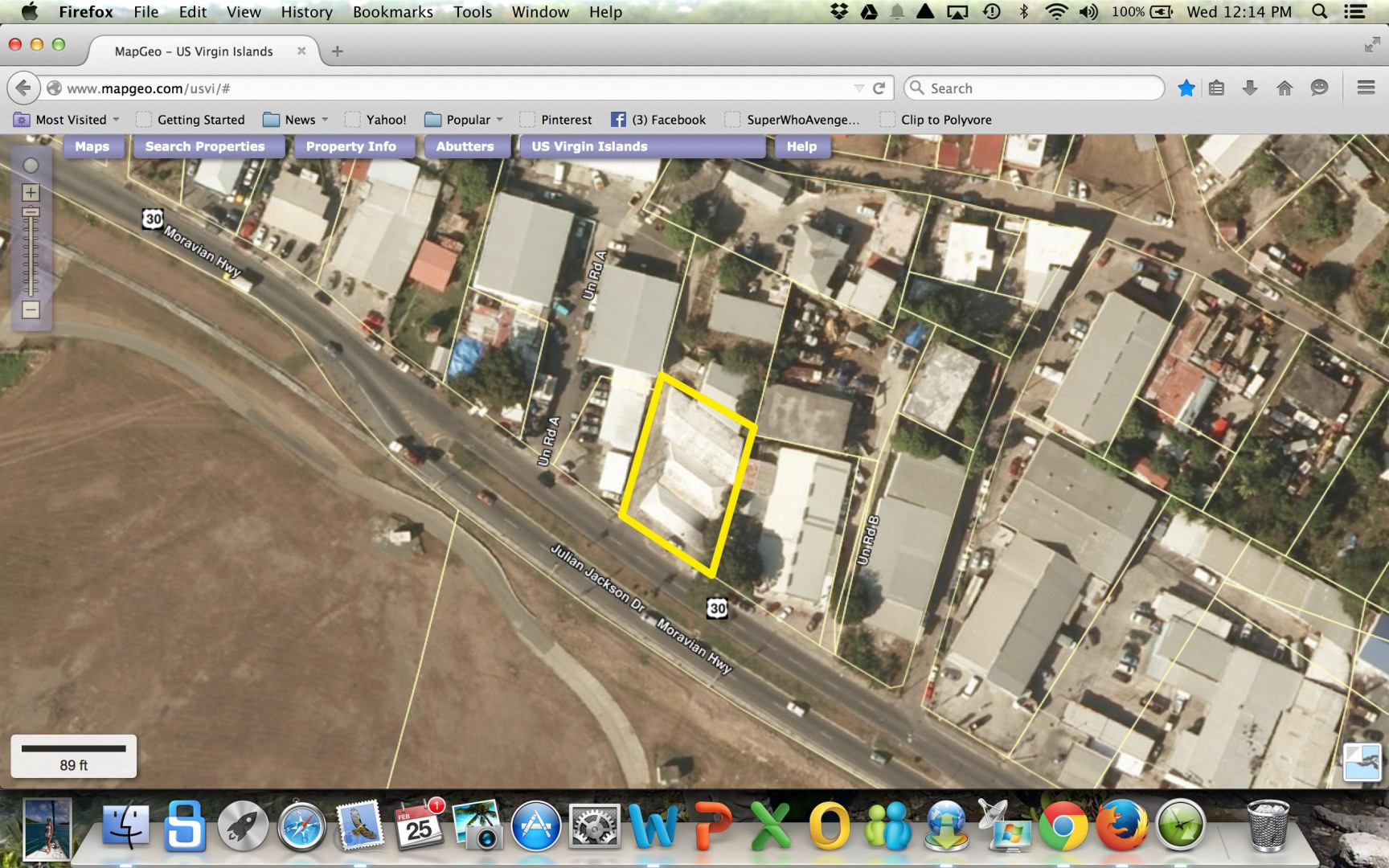Zoom out with the map minus button
The height and width of the screenshot is (868, 1389).
(x=31, y=310)
